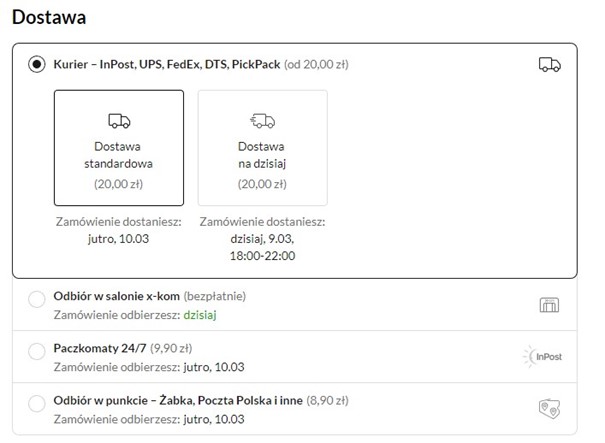This screenshot has height=443, width=605.
Task: Click the green dzisiaj pickup text
Action: click(199, 315)
